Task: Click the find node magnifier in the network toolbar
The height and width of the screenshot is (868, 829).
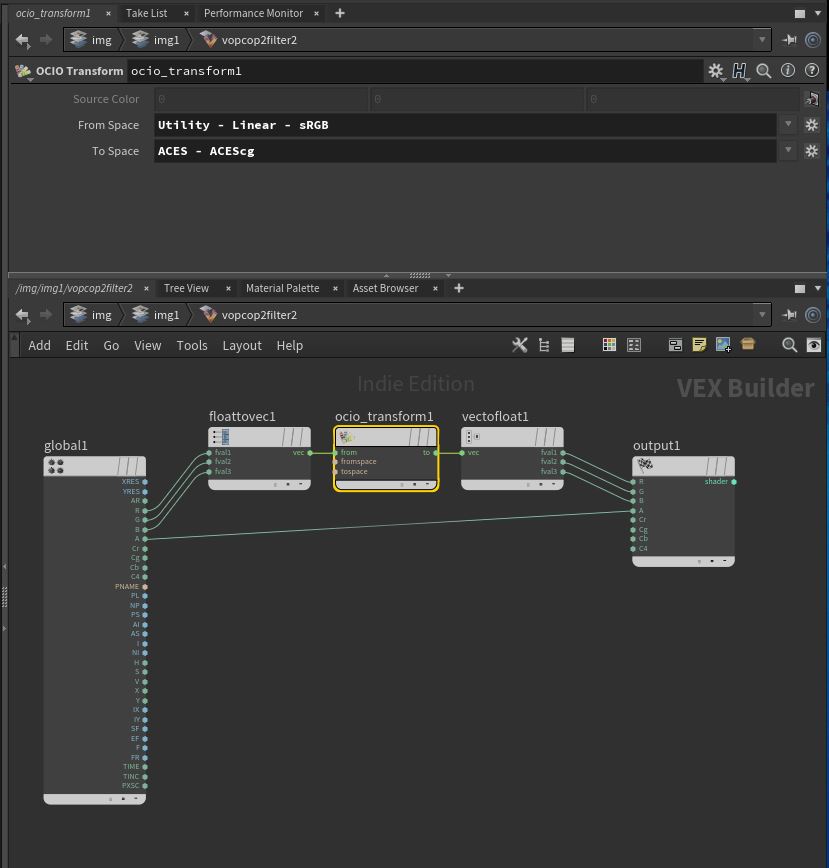Action: pos(789,345)
